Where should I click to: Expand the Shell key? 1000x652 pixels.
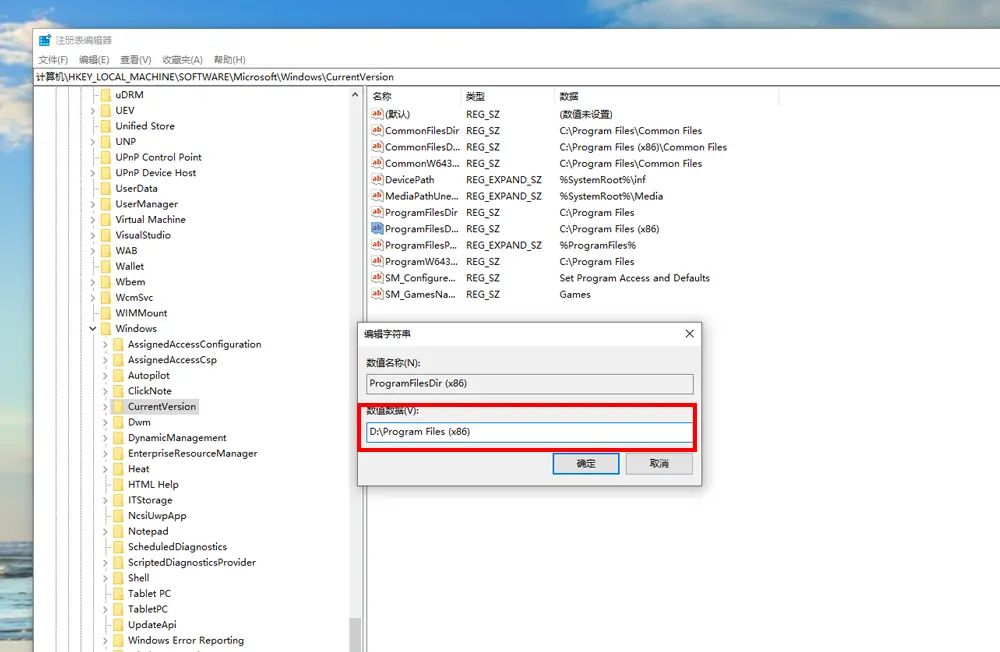(105, 578)
